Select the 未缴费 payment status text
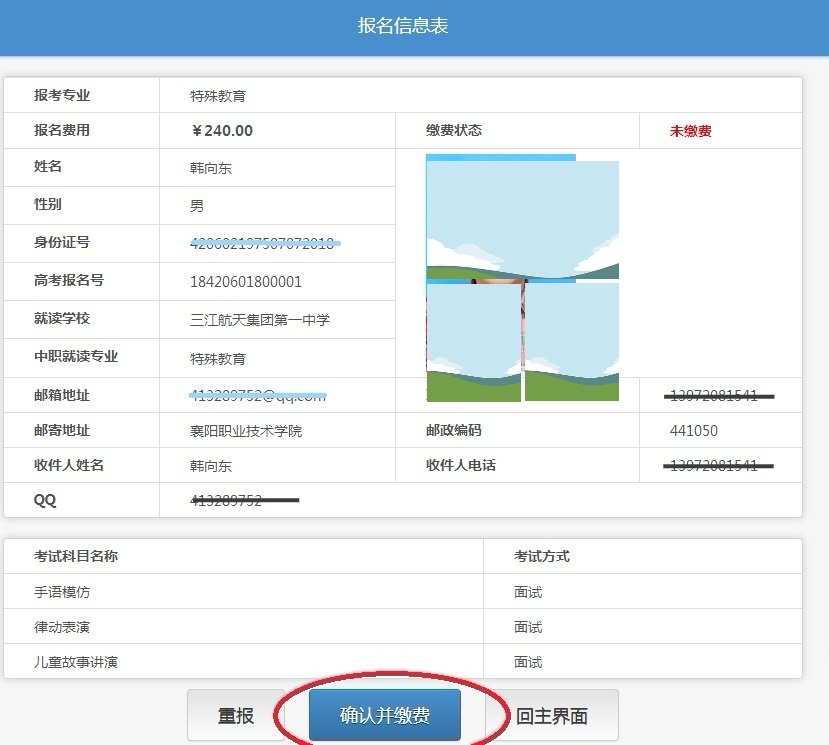This screenshot has height=745, width=829. (690, 131)
